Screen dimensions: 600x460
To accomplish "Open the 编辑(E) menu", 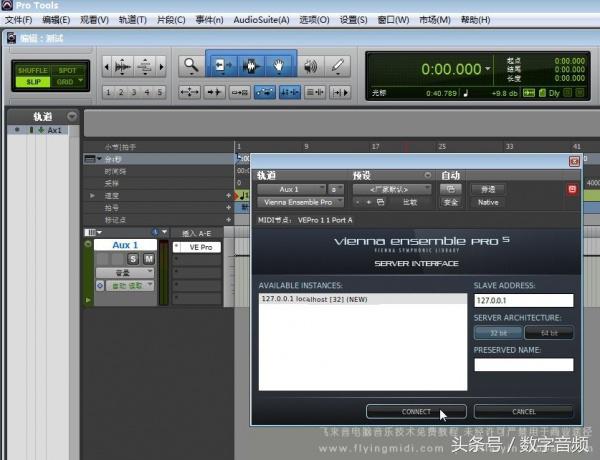I will coord(56,20).
